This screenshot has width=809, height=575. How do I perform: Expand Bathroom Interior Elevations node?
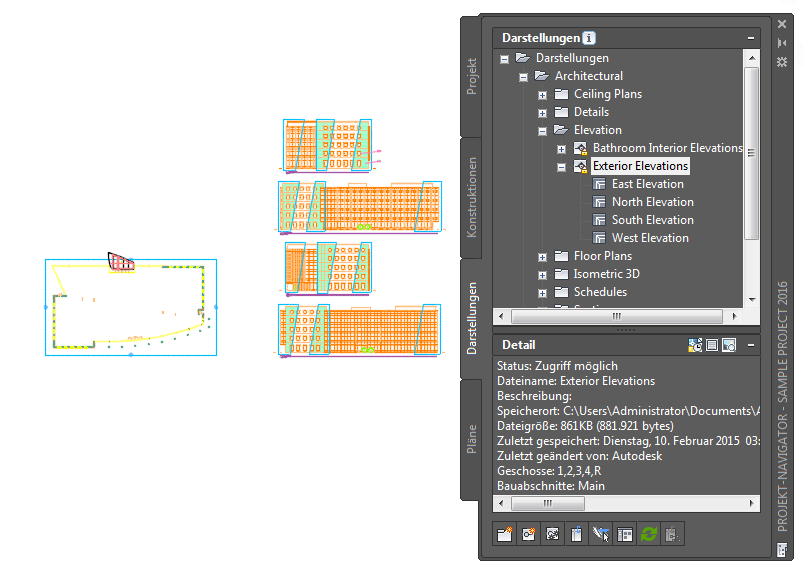(x=561, y=149)
